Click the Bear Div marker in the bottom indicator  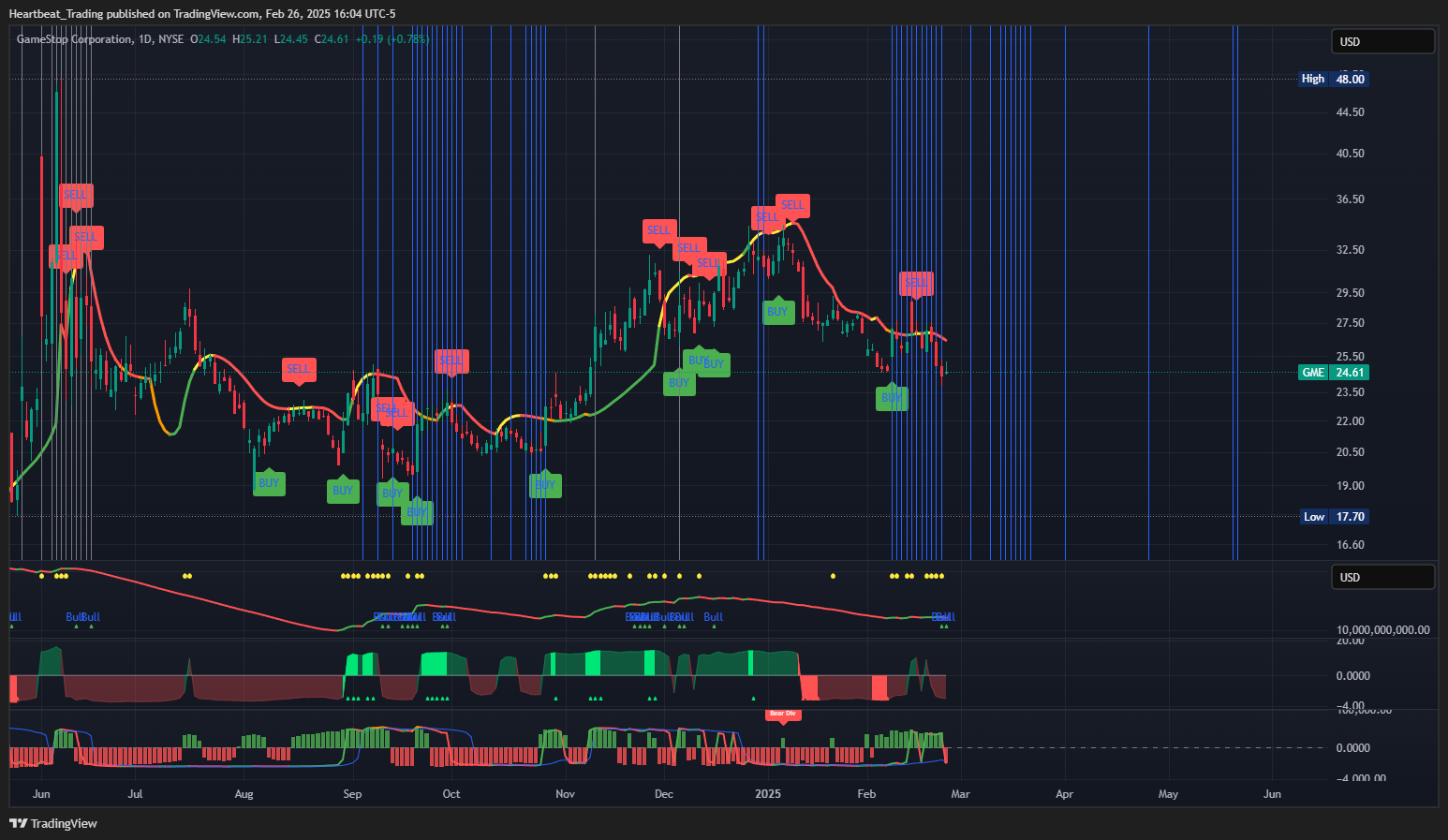(783, 715)
